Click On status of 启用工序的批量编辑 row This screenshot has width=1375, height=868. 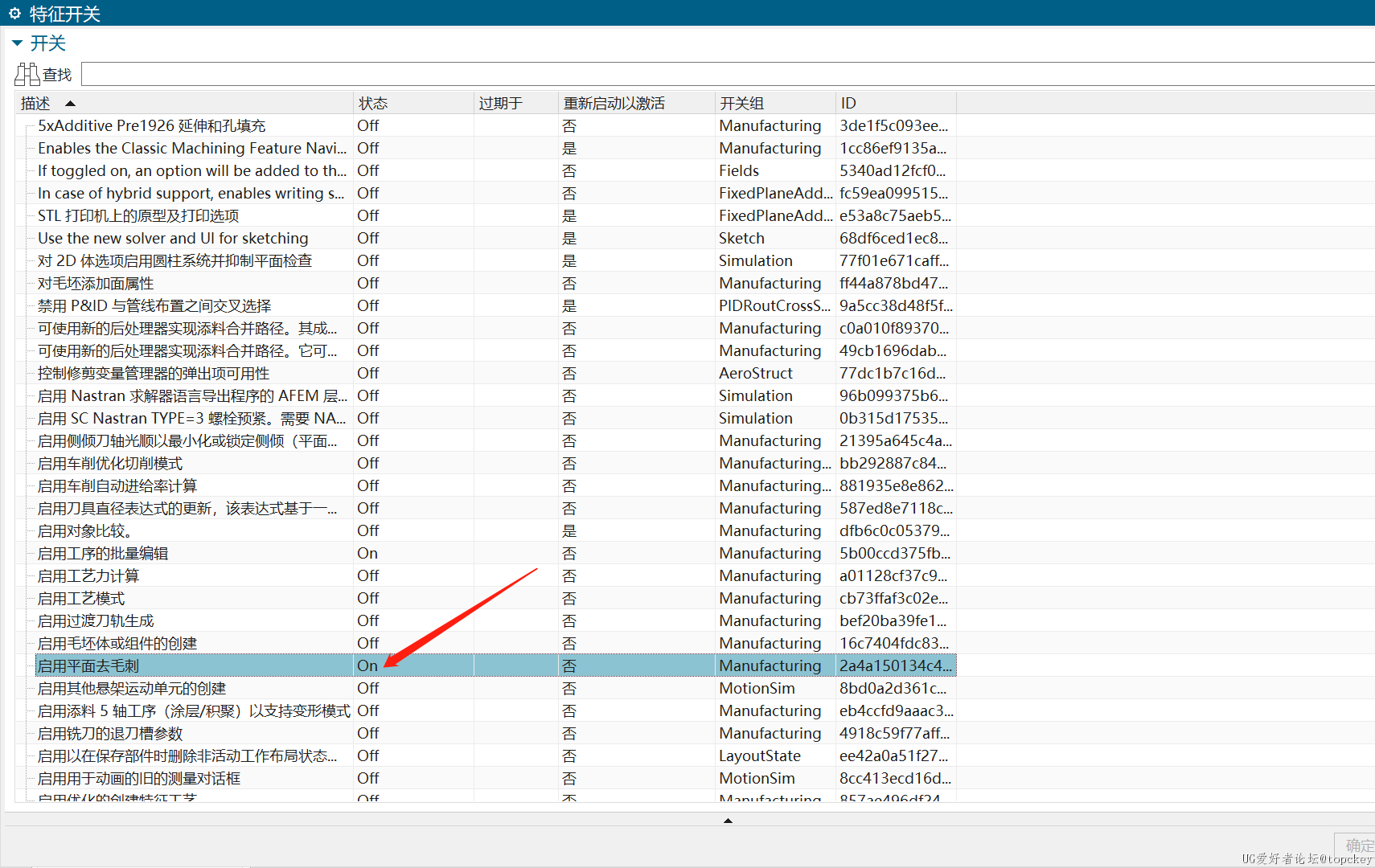point(367,553)
